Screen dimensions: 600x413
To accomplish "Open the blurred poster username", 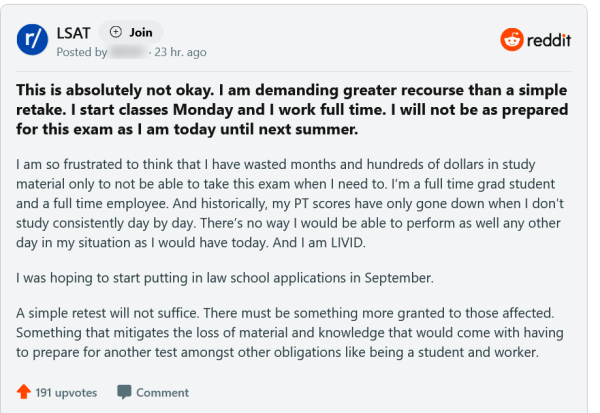I will (x=128, y=52).
